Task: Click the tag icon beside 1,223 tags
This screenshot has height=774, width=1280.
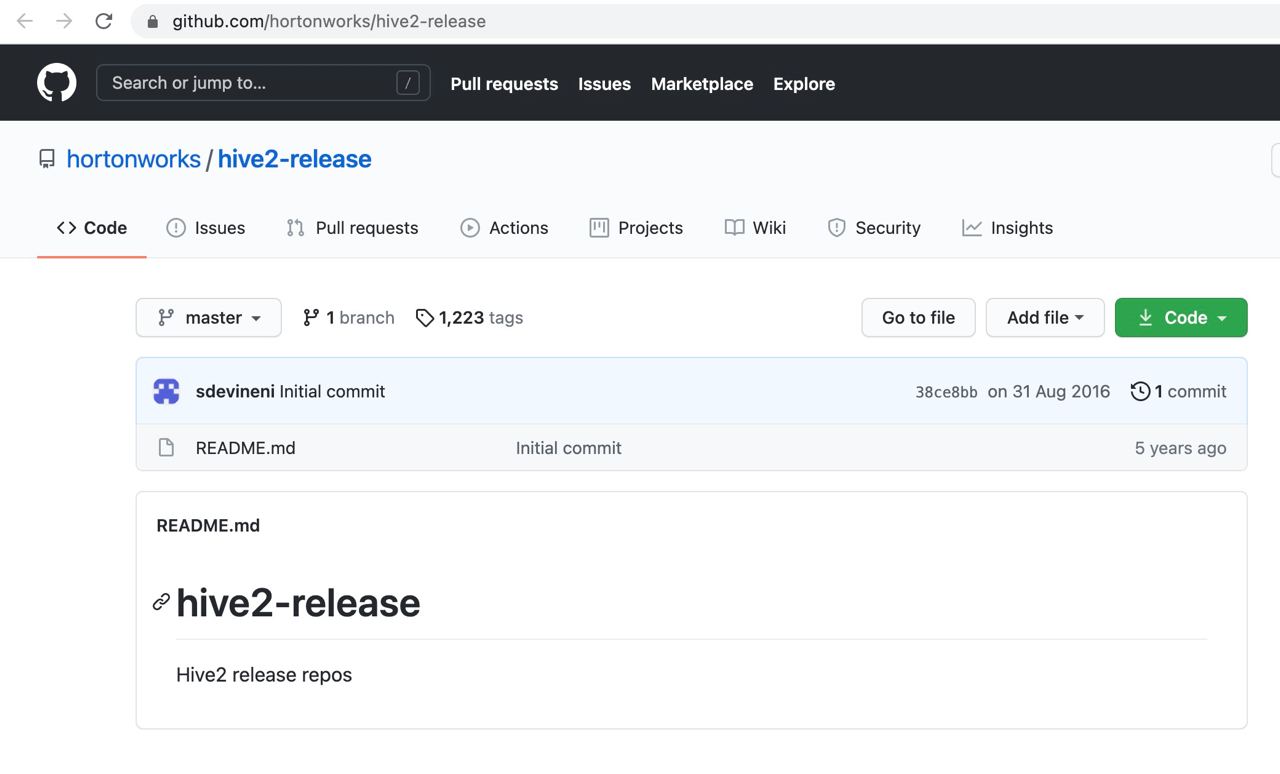Action: (x=425, y=318)
